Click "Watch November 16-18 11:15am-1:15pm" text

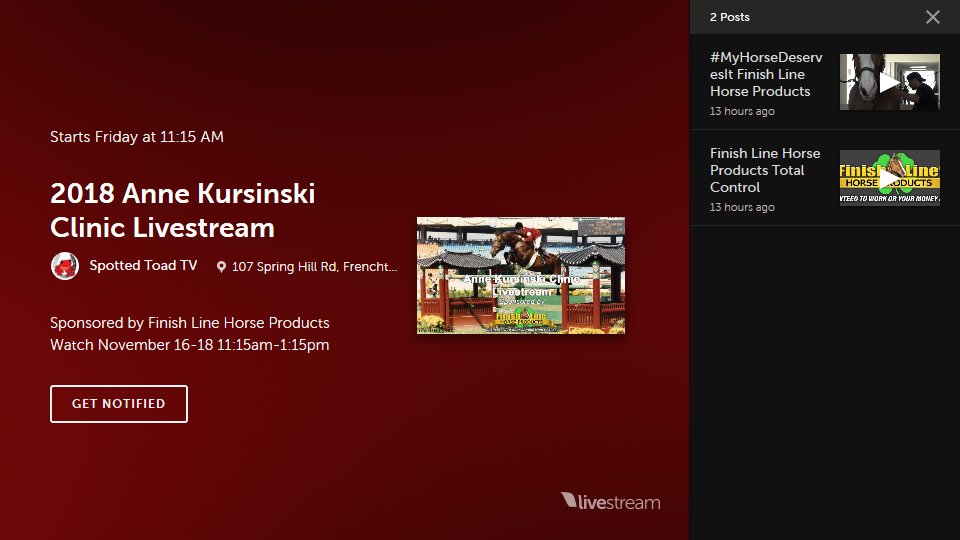coord(190,345)
